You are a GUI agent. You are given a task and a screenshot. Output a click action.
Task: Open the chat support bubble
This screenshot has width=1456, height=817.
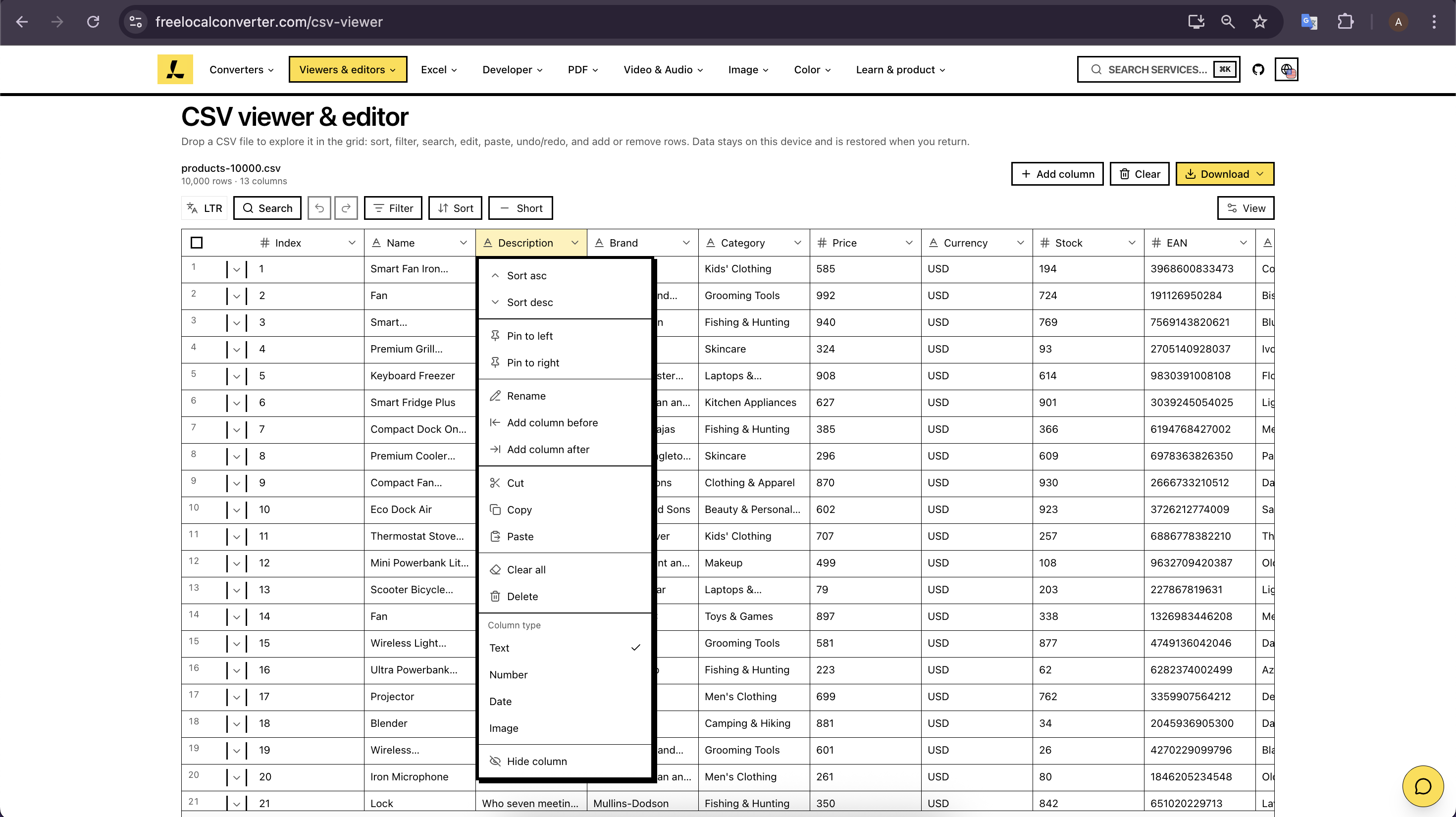(1423, 786)
